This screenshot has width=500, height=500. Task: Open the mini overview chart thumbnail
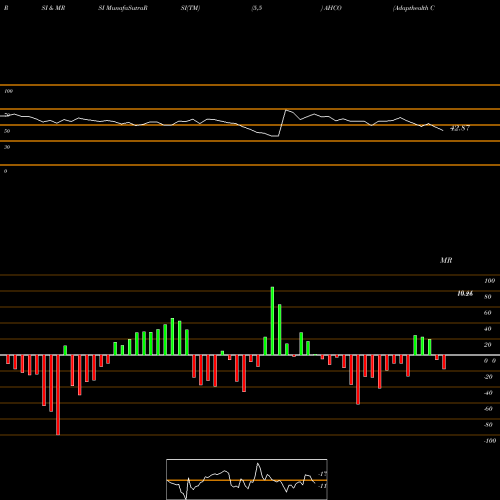[x=247, y=479]
